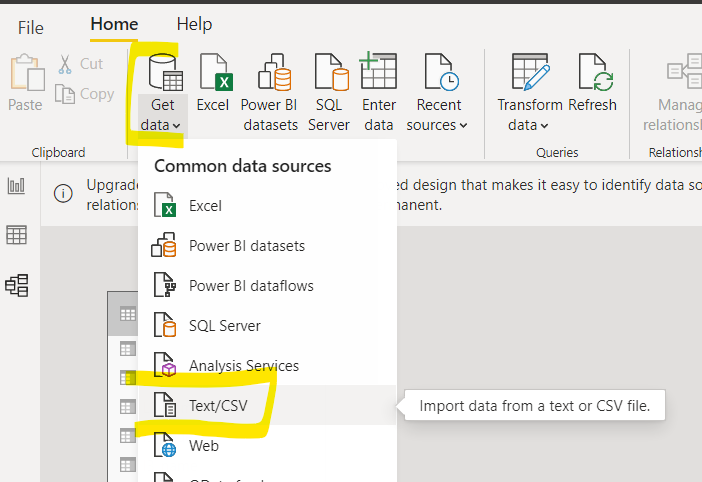Click the Excel icon in the ribbon
Viewport: 702px width, 482px height.
[213, 75]
